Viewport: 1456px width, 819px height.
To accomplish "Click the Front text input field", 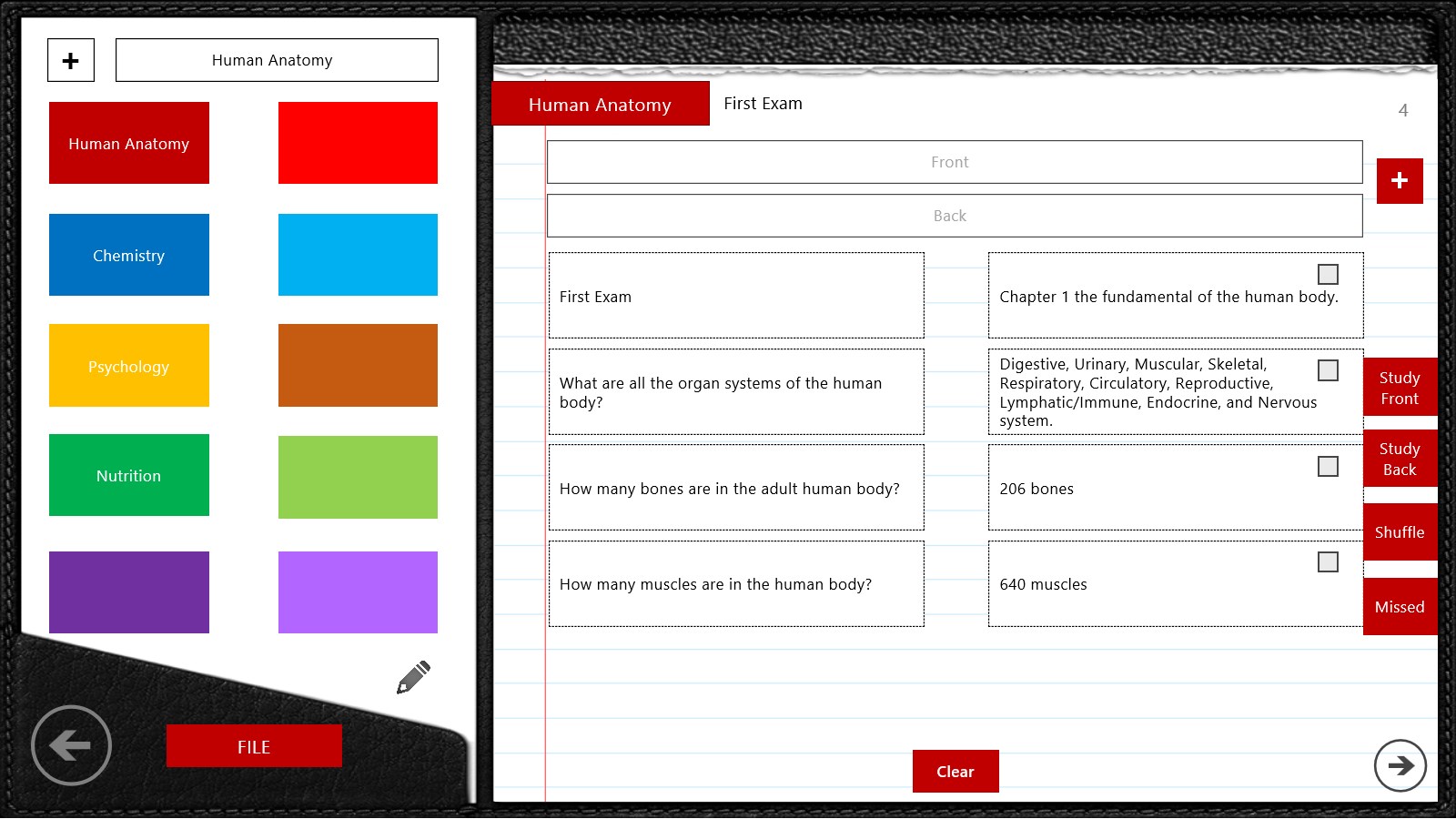I will (954, 162).
